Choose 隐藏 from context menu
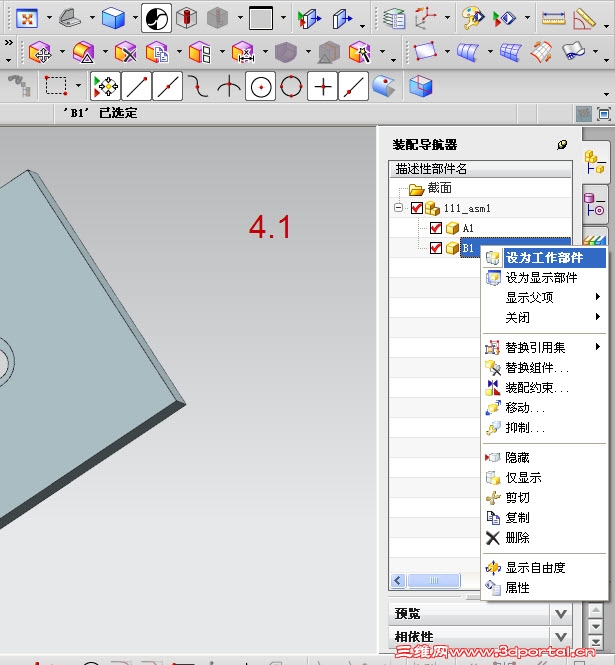 [545, 457]
